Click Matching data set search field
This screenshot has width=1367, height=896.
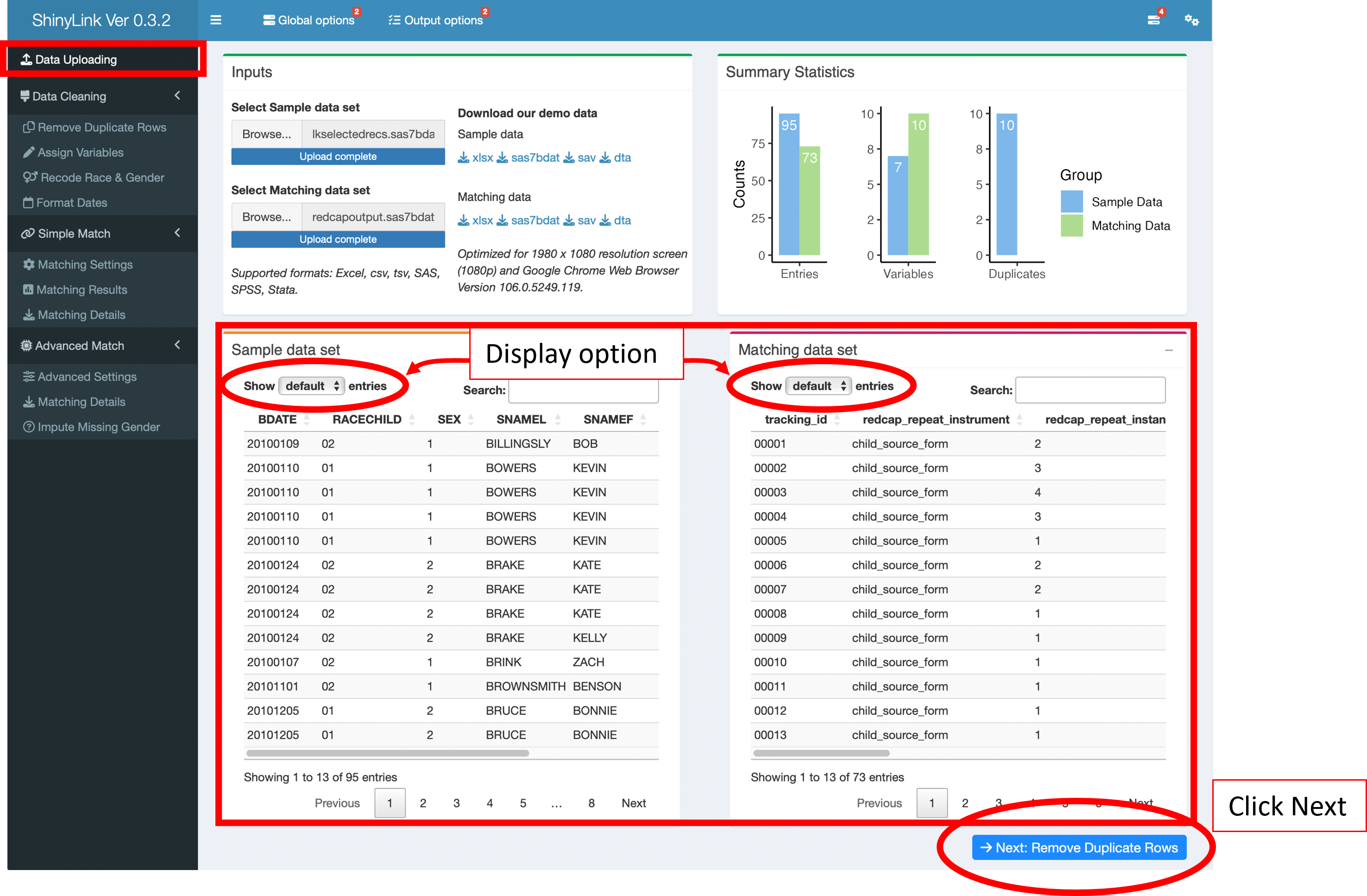click(x=1091, y=391)
